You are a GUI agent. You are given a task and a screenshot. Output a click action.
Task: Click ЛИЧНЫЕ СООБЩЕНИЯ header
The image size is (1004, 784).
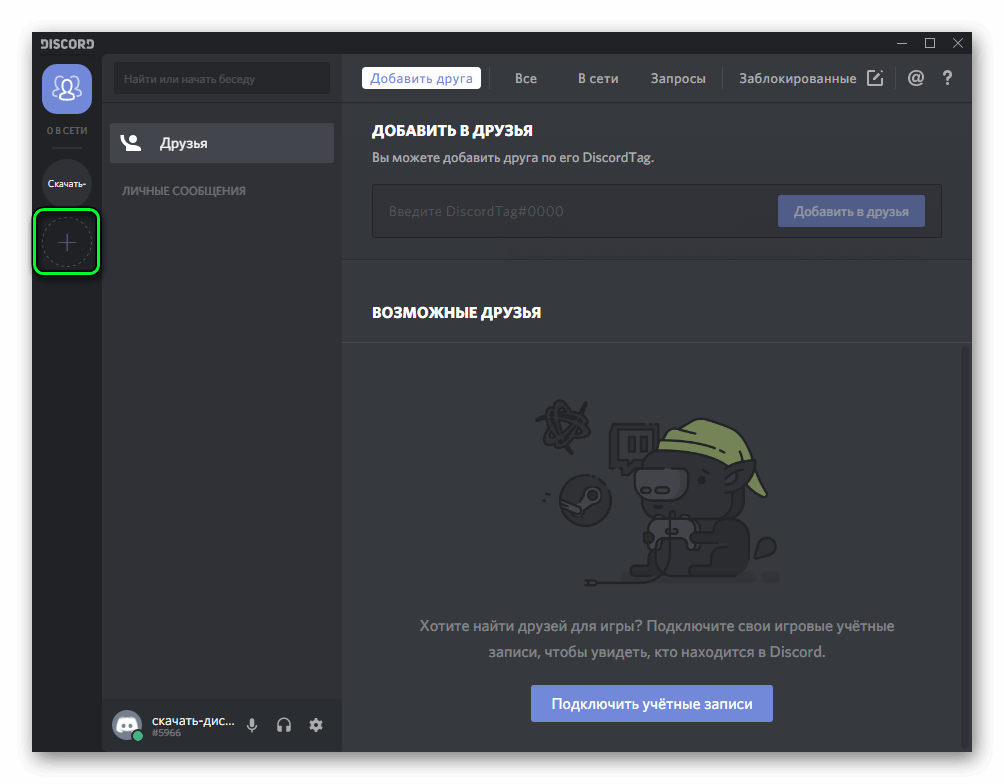point(184,191)
